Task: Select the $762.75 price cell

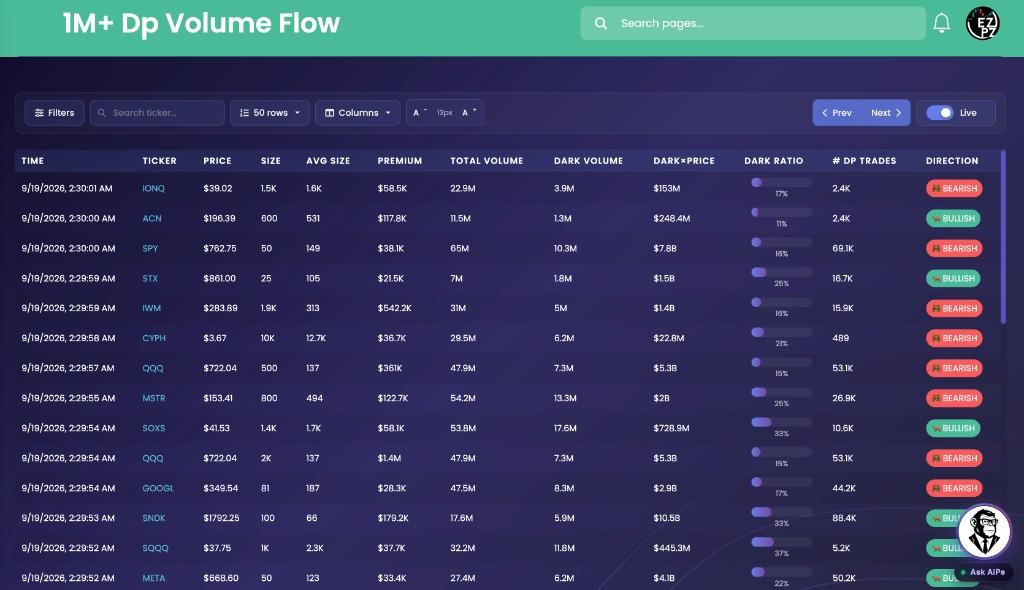Action: coord(220,248)
